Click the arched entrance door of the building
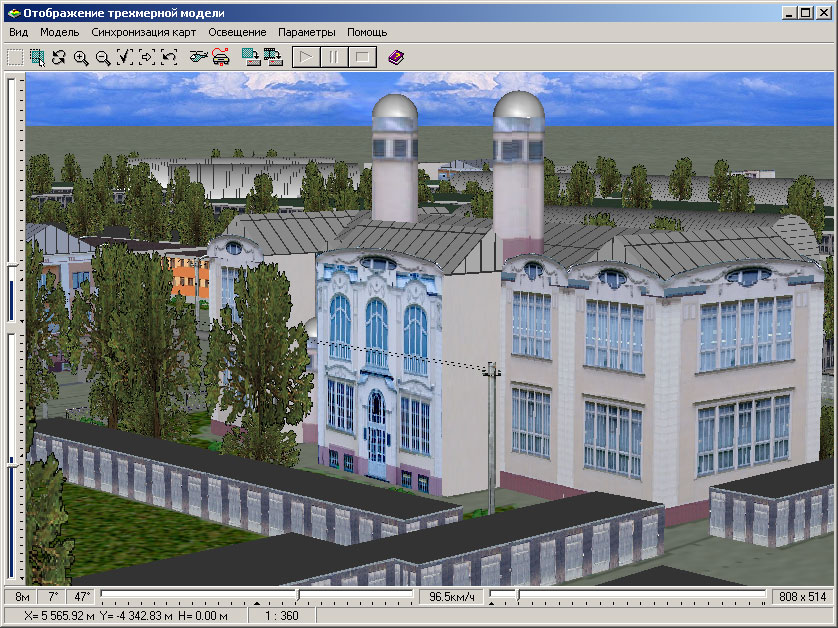838x628 pixels. pyautogui.click(x=376, y=433)
